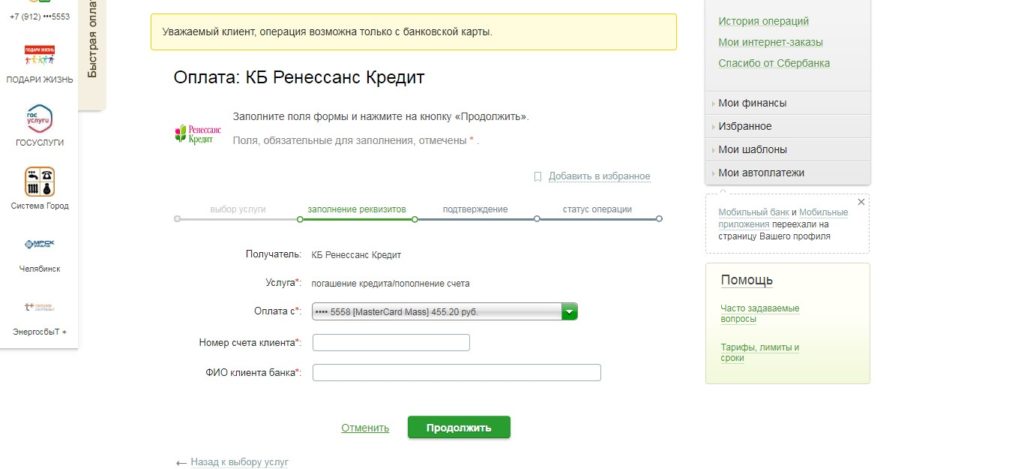Click the Оплата: КБ Ренессанс Кредит heading
The height and width of the screenshot is (469, 1024).
(x=299, y=78)
